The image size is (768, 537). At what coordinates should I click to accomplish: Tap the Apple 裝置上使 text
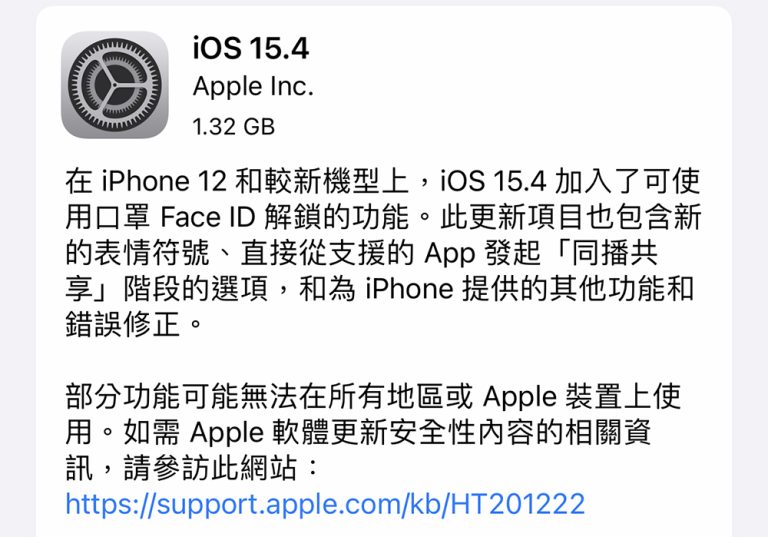point(582,397)
